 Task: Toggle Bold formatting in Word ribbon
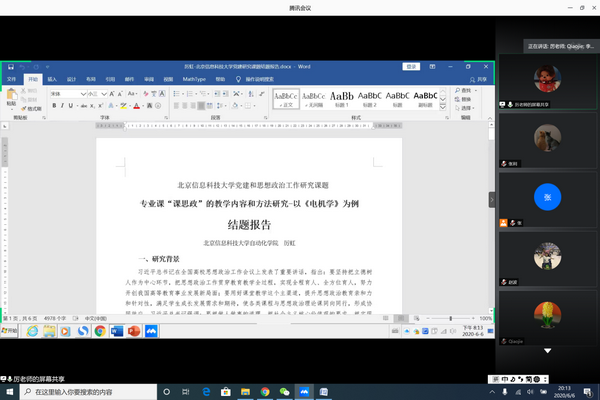54,106
